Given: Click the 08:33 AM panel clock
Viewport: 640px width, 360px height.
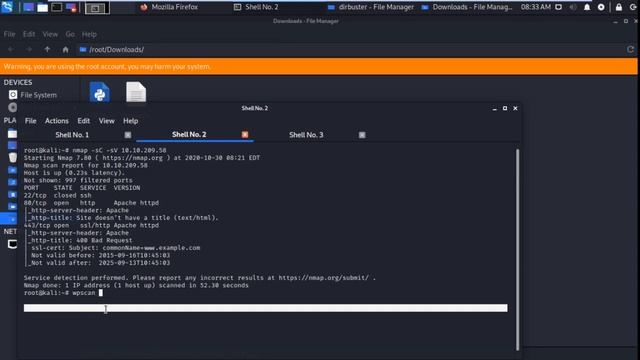Looking at the screenshot, I should 536,7.
